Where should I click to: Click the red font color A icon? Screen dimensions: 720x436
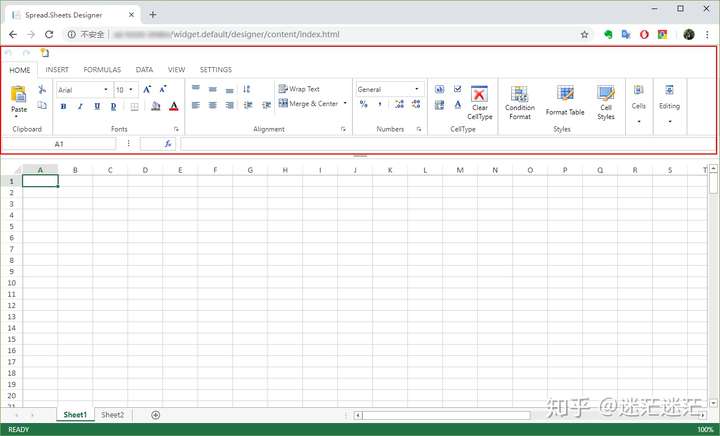(174, 106)
